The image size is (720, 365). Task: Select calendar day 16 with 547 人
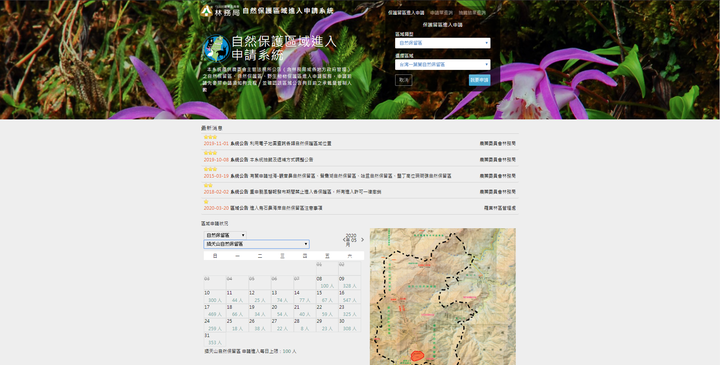point(349,297)
